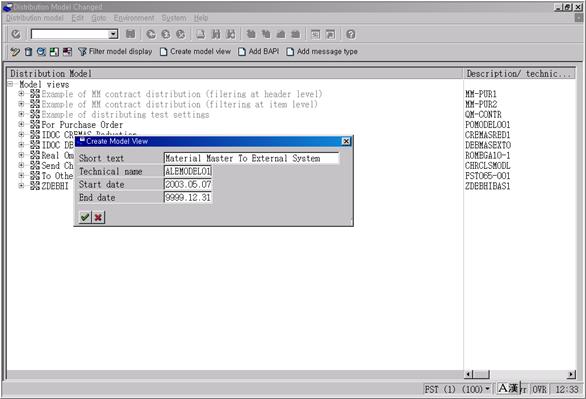Click the OVR insert mode indicator
This screenshot has width=586, height=399.
[539, 389]
